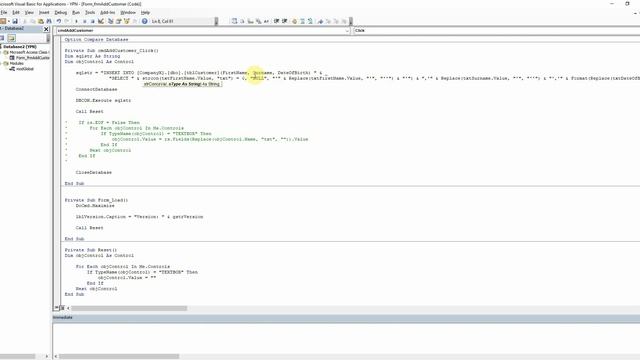Screen dimensions: 640x360
Task: Click the 'ConnectDatabase' code line
Action: pyautogui.click(x=96, y=89)
